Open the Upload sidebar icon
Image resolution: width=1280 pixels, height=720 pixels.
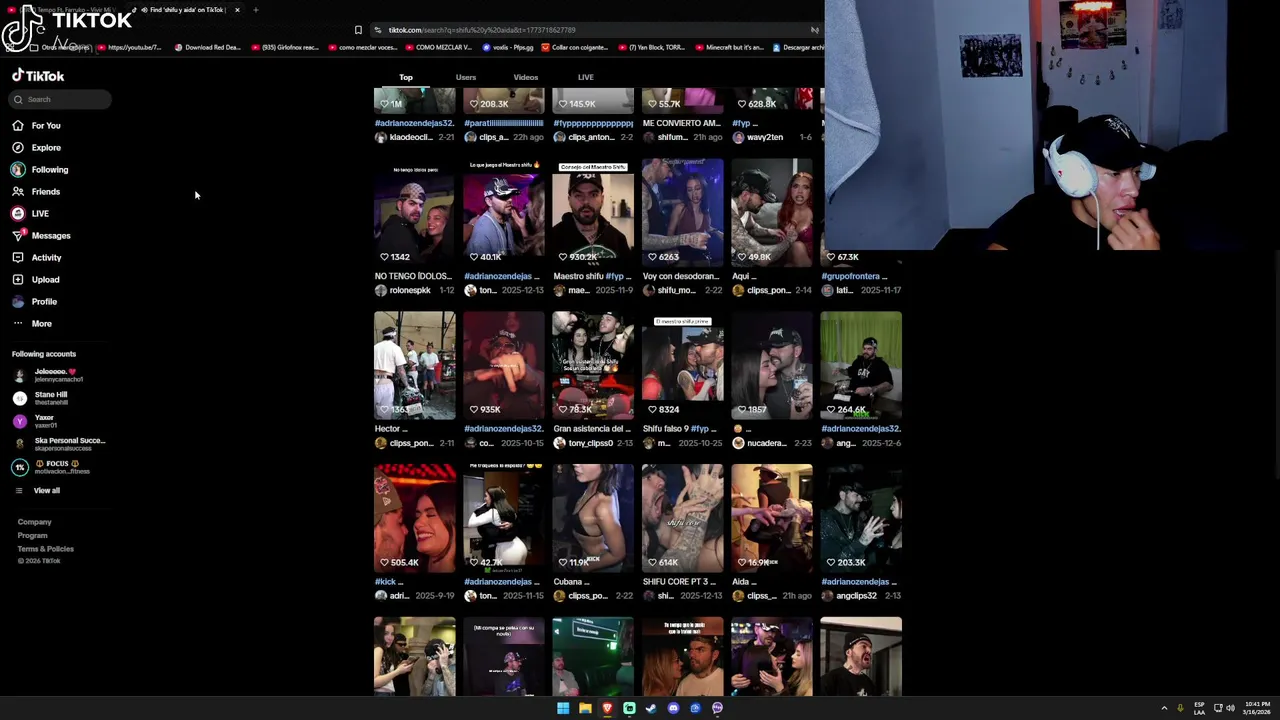click(18, 279)
